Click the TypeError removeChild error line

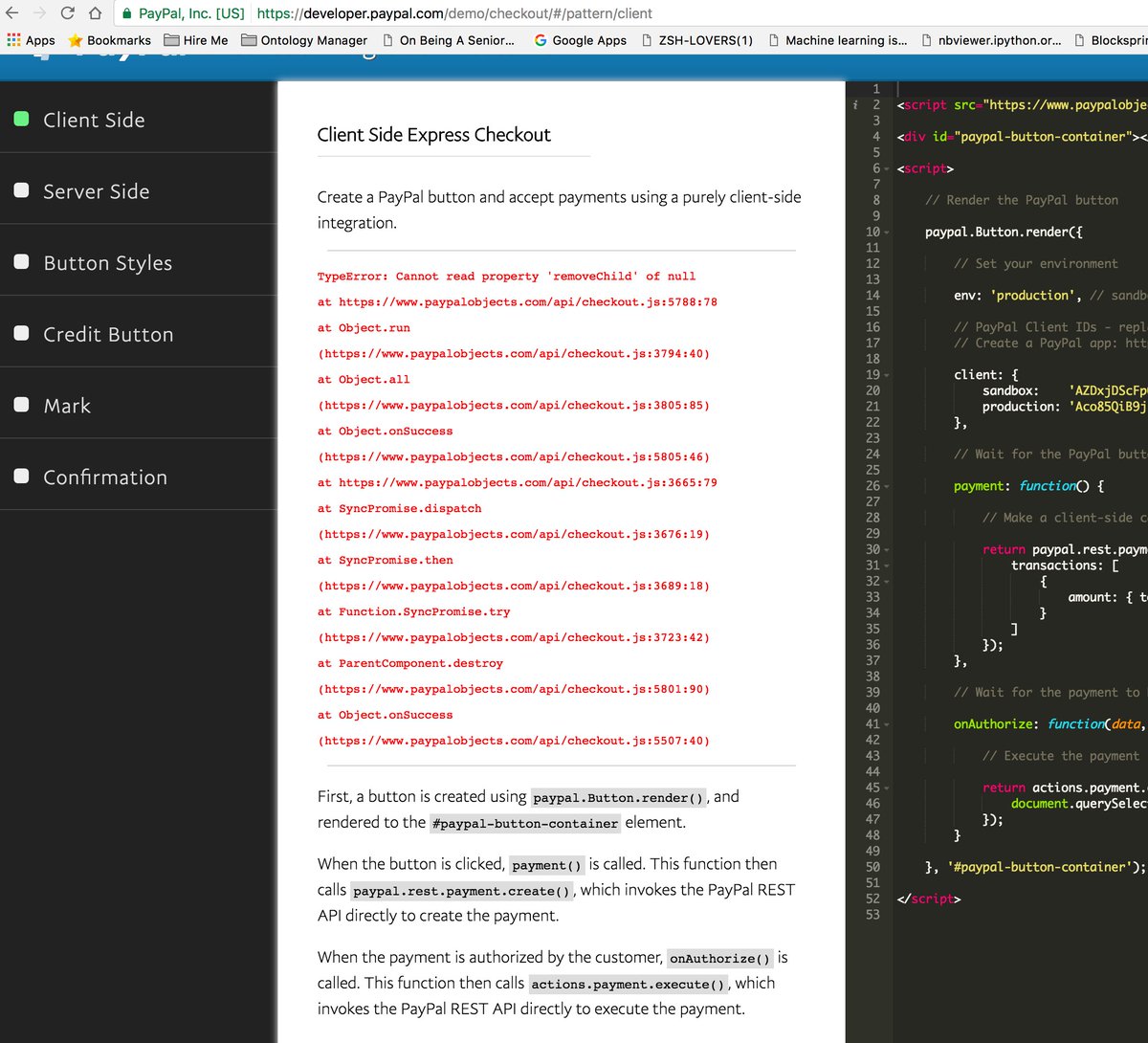pyautogui.click(x=506, y=277)
